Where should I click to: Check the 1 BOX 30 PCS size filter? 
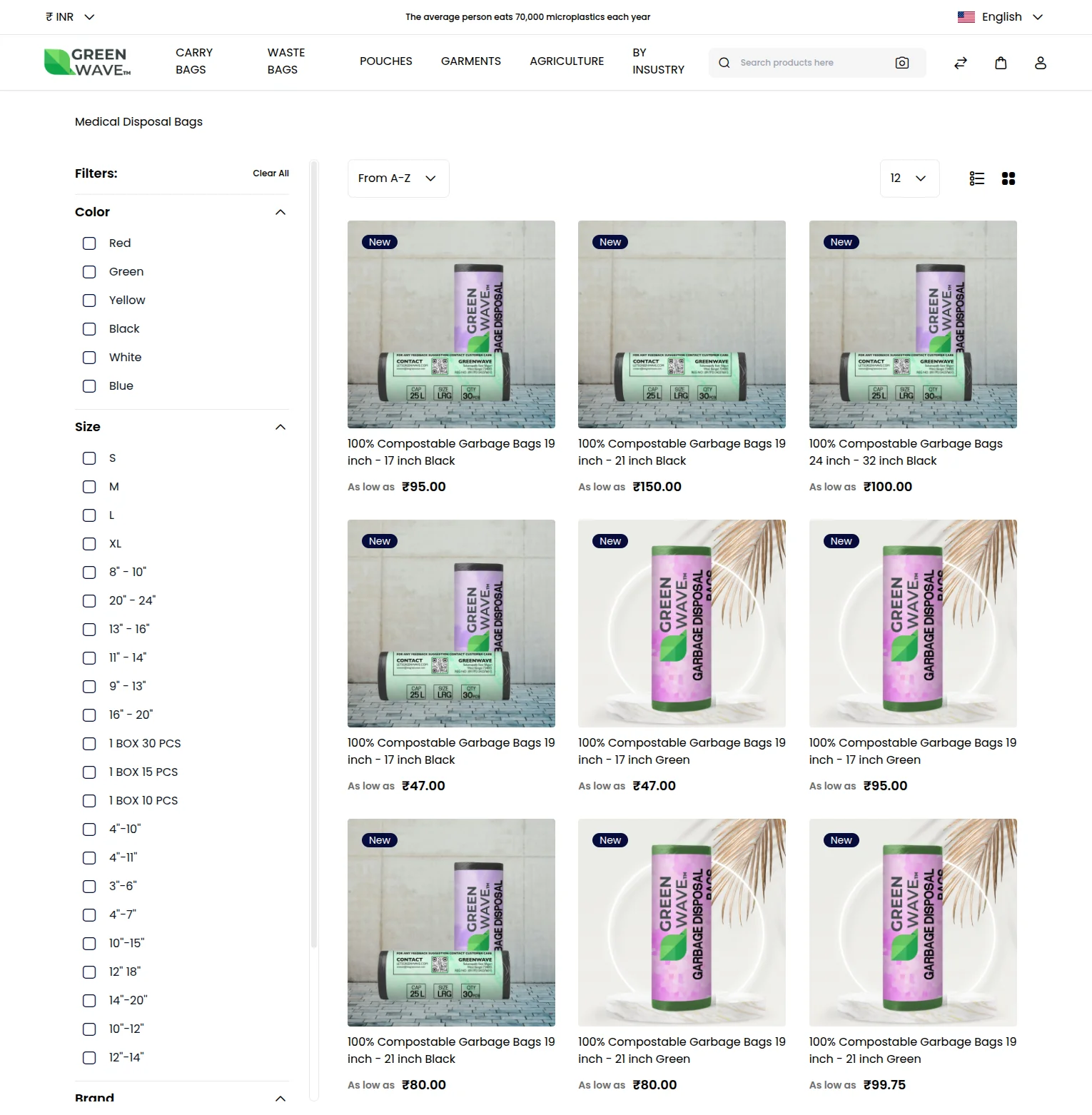[x=89, y=743]
